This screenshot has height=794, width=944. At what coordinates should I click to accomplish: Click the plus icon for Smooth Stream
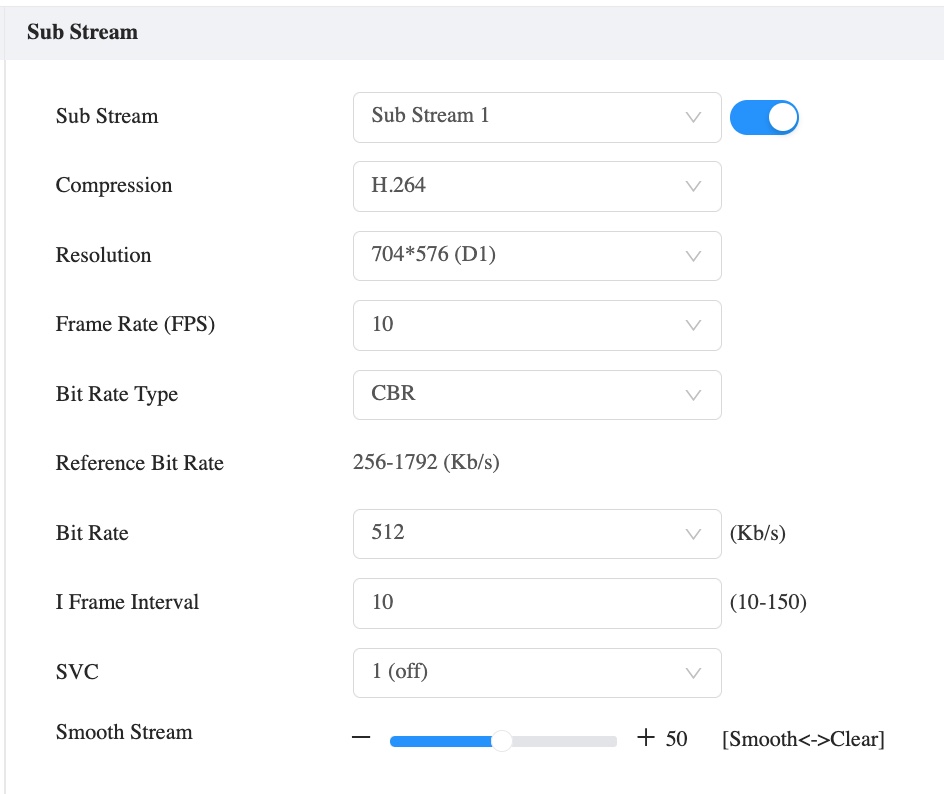[x=646, y=739]
